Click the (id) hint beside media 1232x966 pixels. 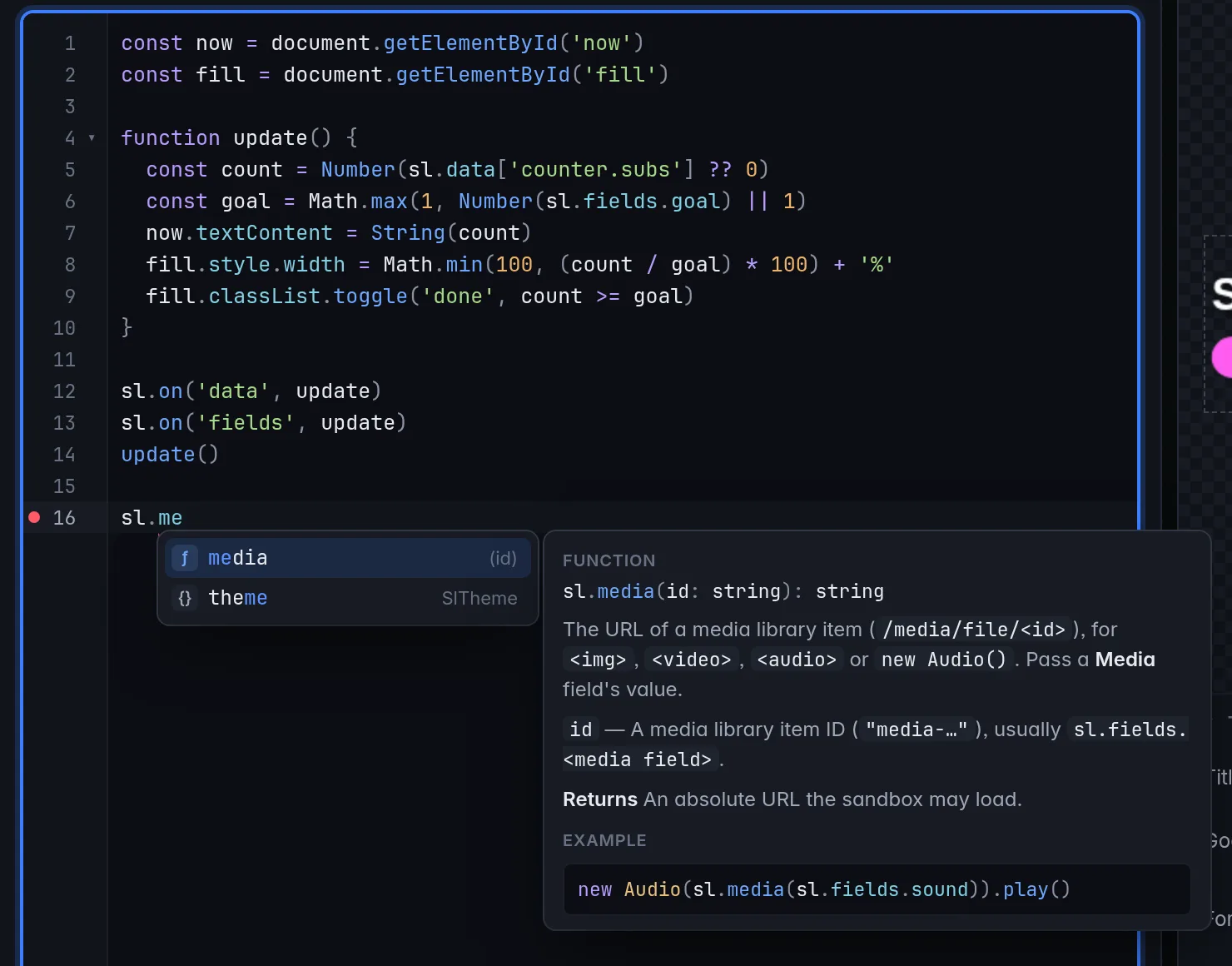click(x=503, y=558)
